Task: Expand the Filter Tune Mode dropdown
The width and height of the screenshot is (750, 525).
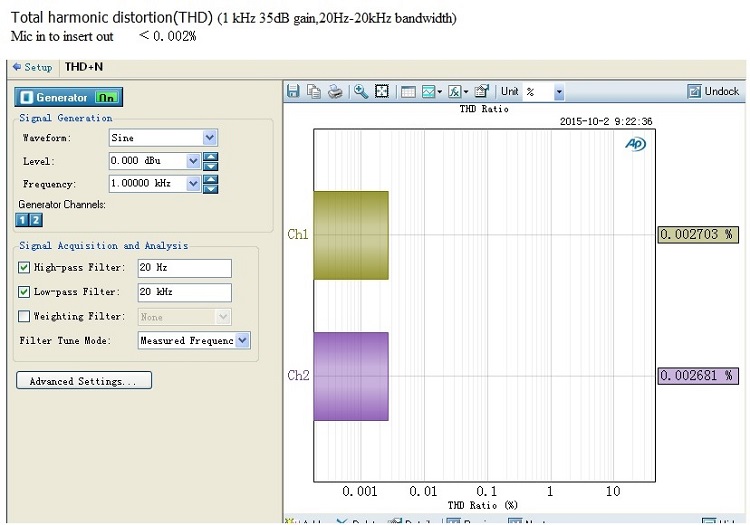Action: pyautogui.click(x=242, y=341)
